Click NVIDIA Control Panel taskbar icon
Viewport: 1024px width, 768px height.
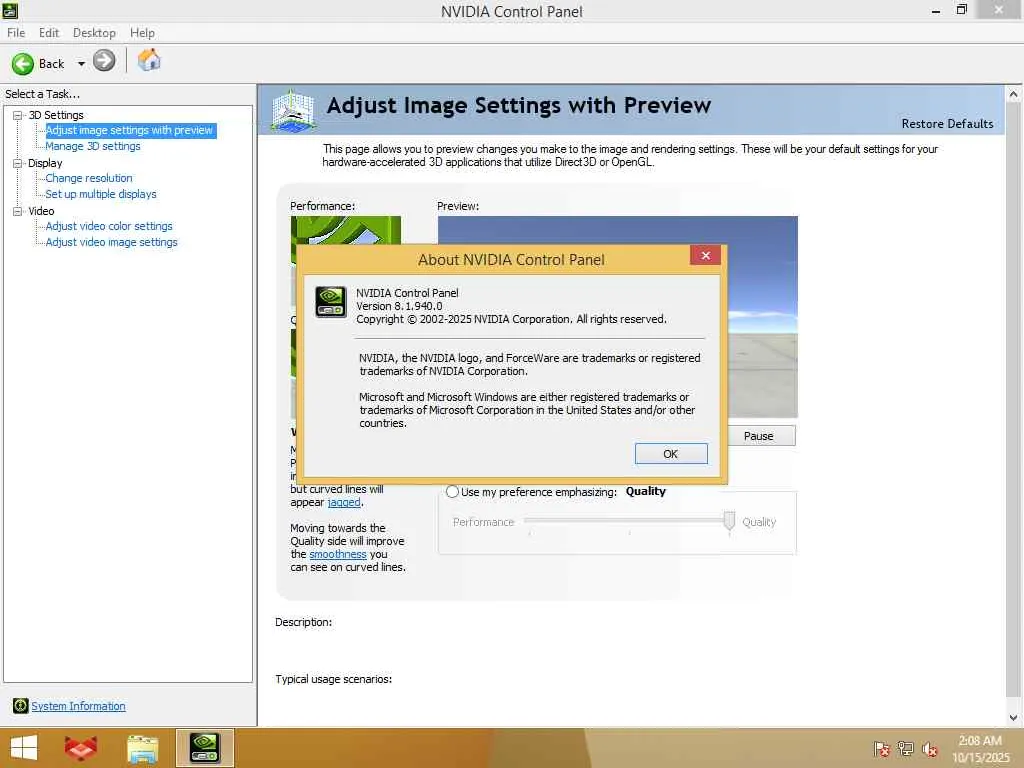(x=204, y=748)
